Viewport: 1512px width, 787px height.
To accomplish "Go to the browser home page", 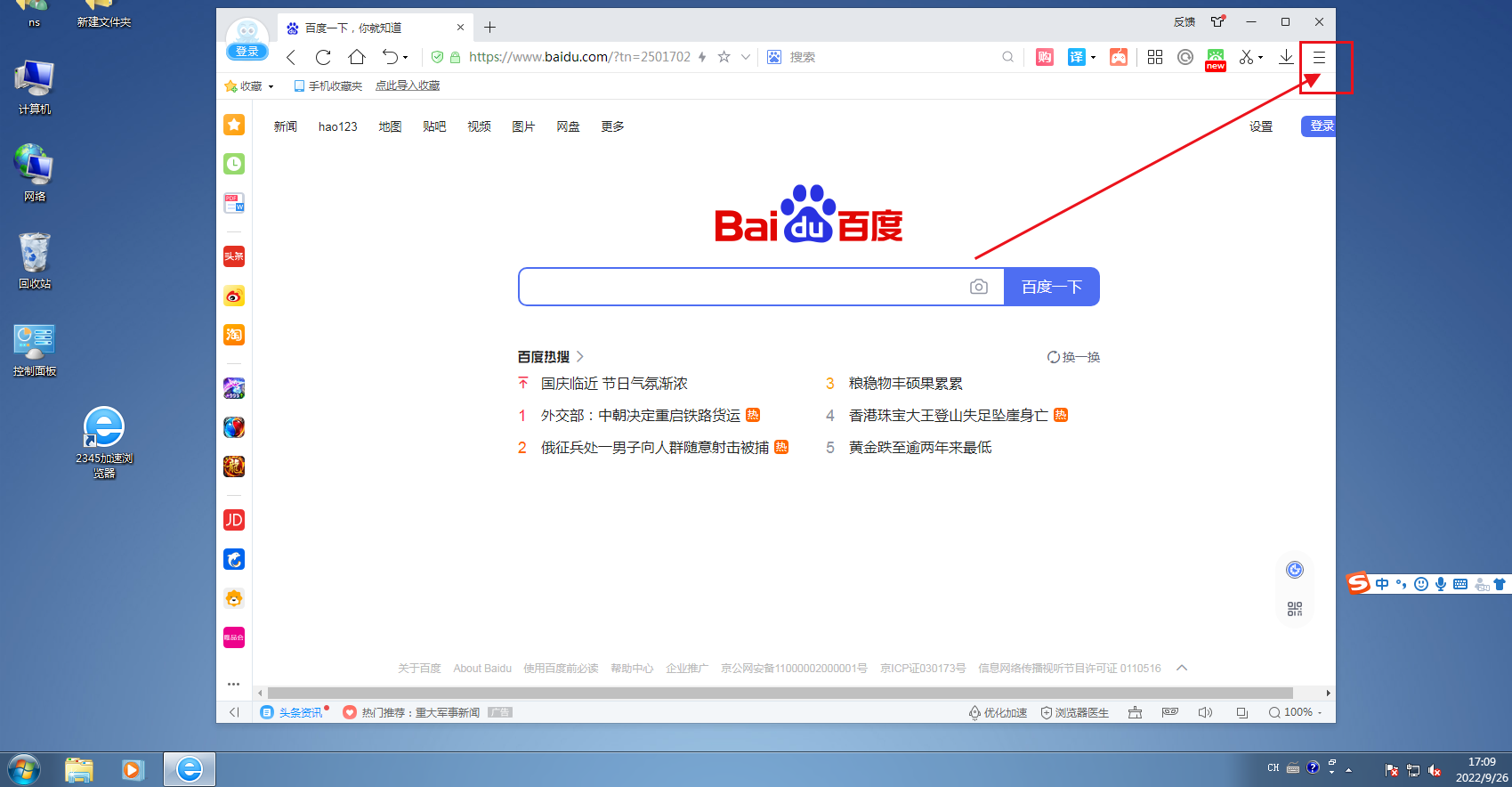I will pyautogui.click(x=357, y=57).
